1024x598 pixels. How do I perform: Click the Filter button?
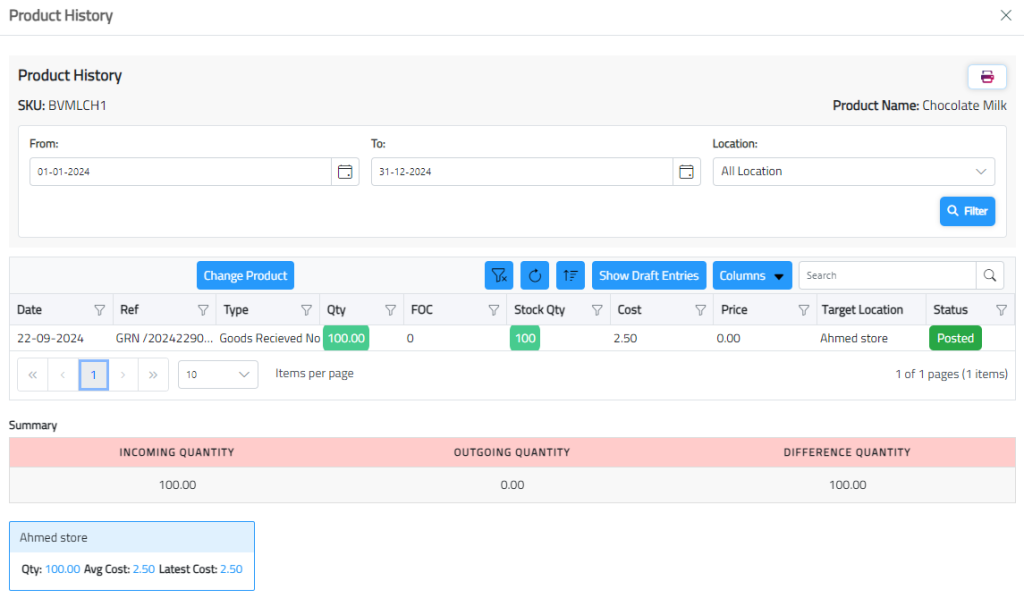tap(967, 211)
